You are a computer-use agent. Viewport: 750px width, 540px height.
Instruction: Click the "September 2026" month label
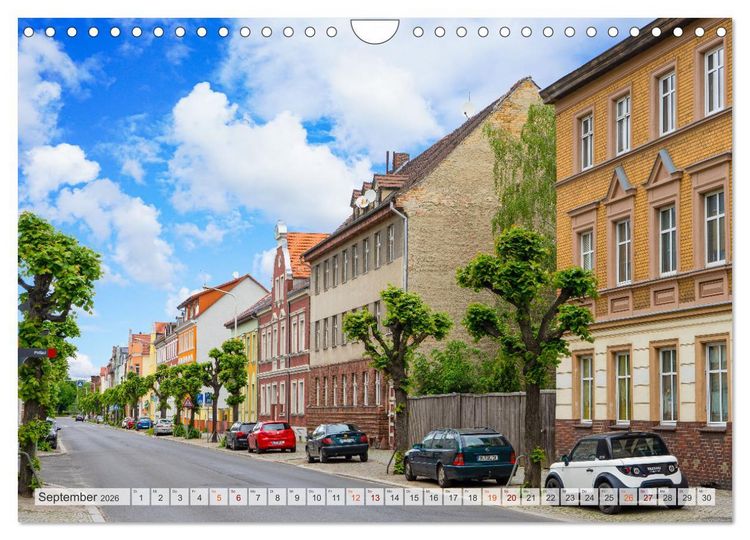[79, 497]
